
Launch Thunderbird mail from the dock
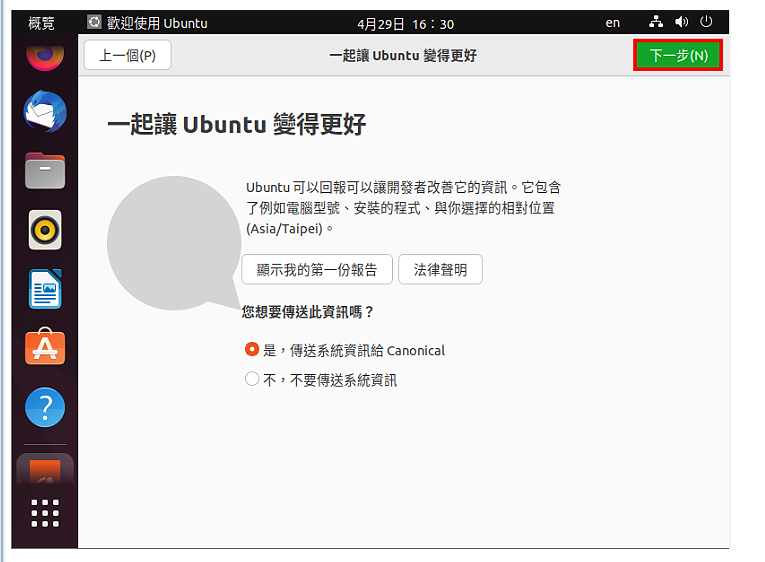[x=45, y=112]
